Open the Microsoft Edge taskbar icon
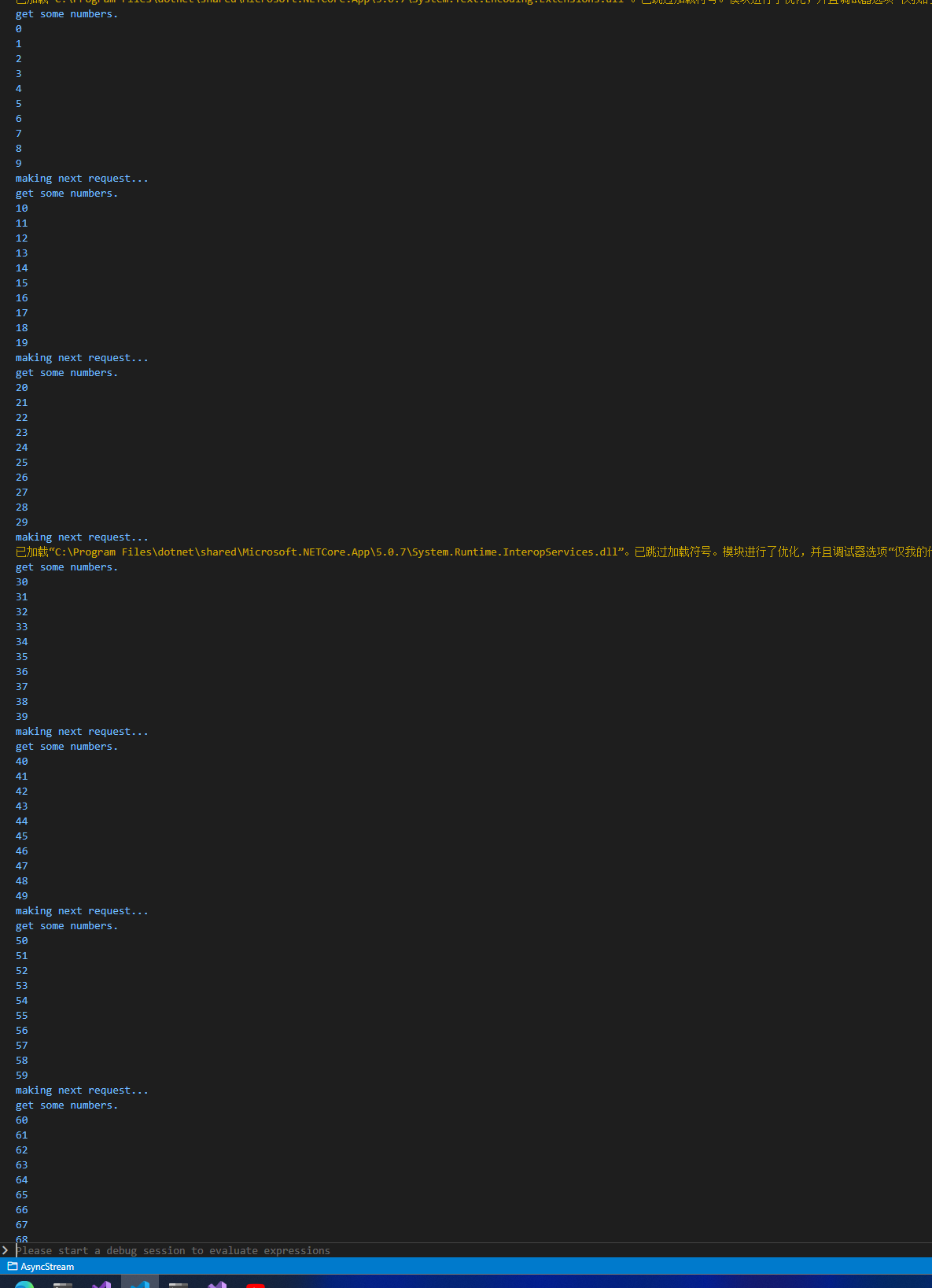The width and height of the screenshot is (932, 1288). [x=24, y=1284]
